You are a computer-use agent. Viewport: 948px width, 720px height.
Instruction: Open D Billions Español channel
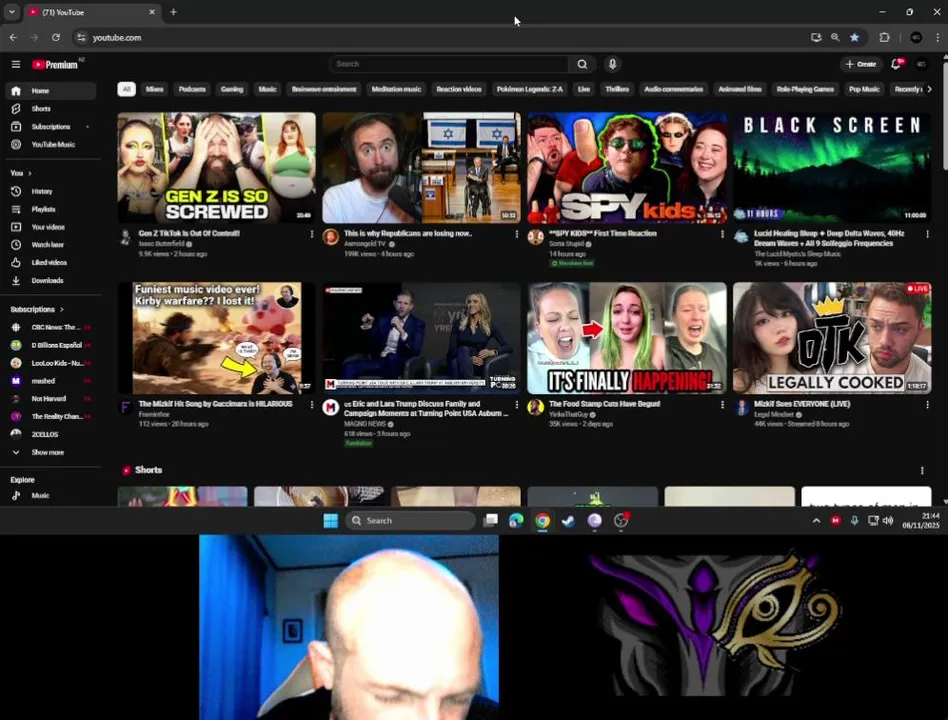51,345
